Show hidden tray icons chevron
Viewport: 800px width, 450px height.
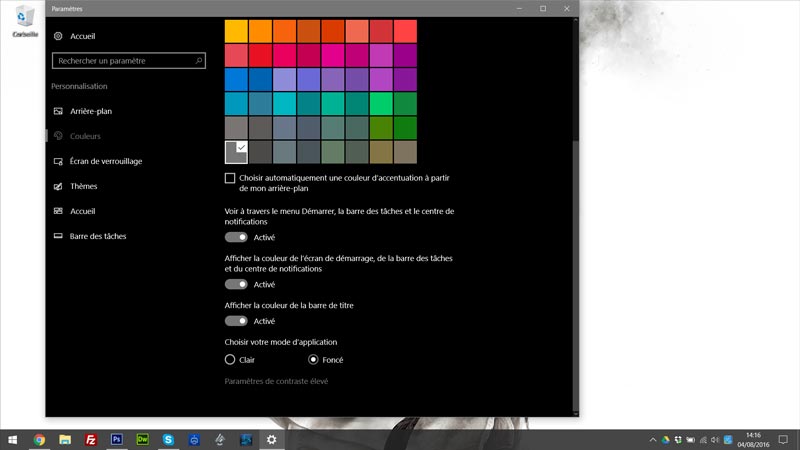(x=653, y=440)
